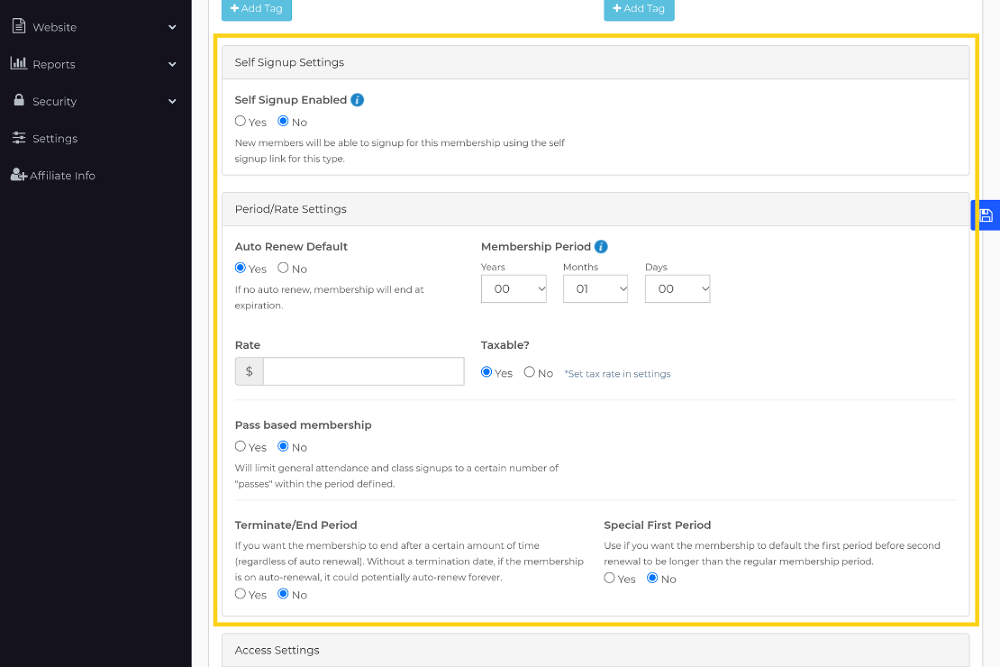Image resolution: width=1000 pixels, height=667 pixels.
Task: Open the Years dropdown
Action: tap(513, 289)
